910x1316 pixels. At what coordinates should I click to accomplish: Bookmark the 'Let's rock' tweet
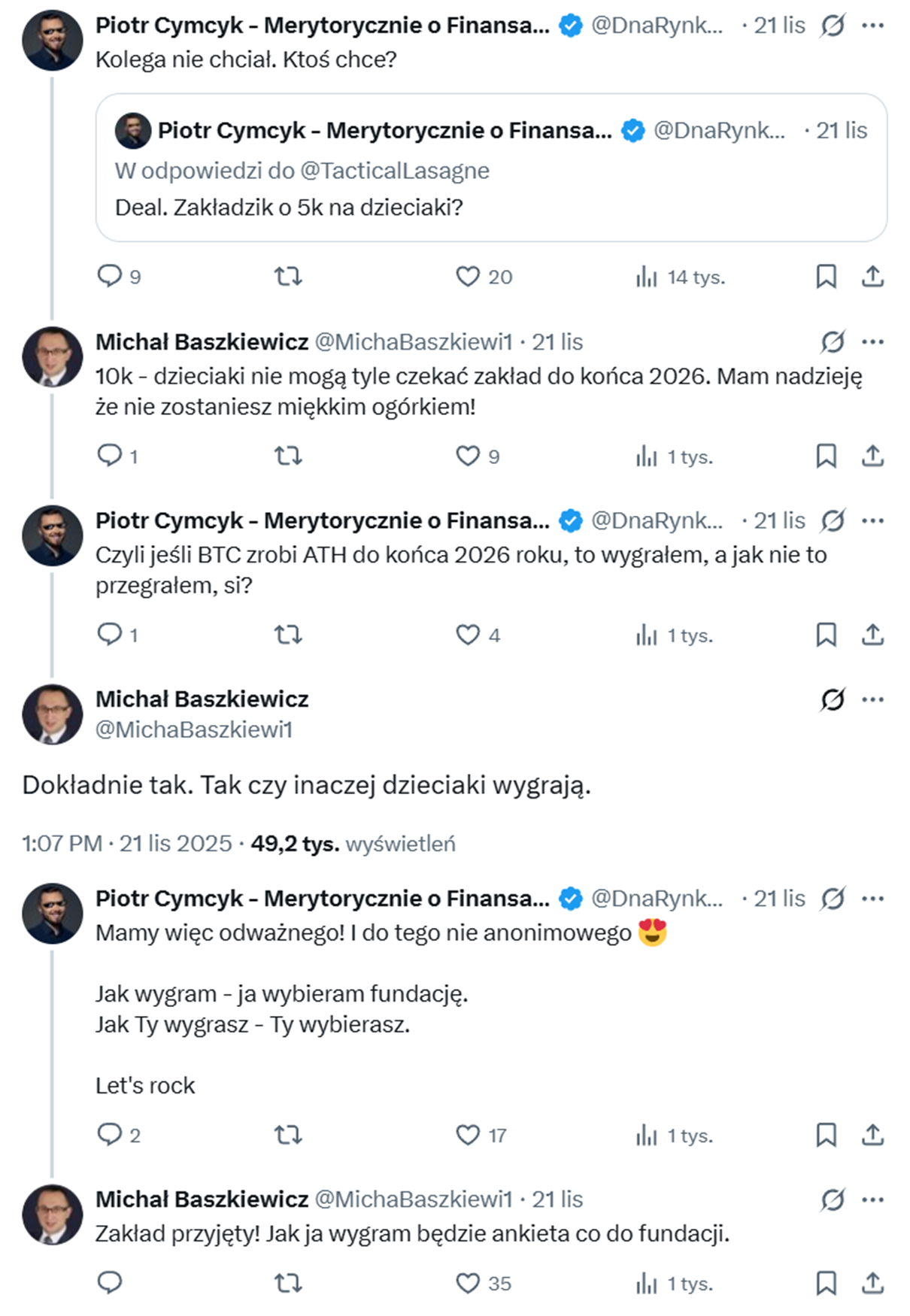tap(826, 1135)
